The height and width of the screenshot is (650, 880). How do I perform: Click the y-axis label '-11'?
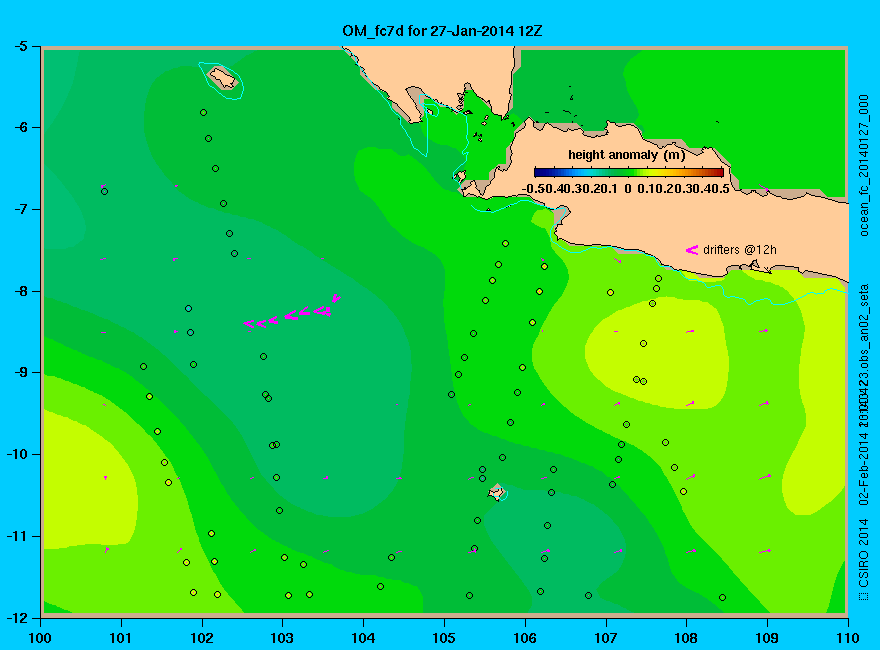pyautogui.click(x=17, y=536)
